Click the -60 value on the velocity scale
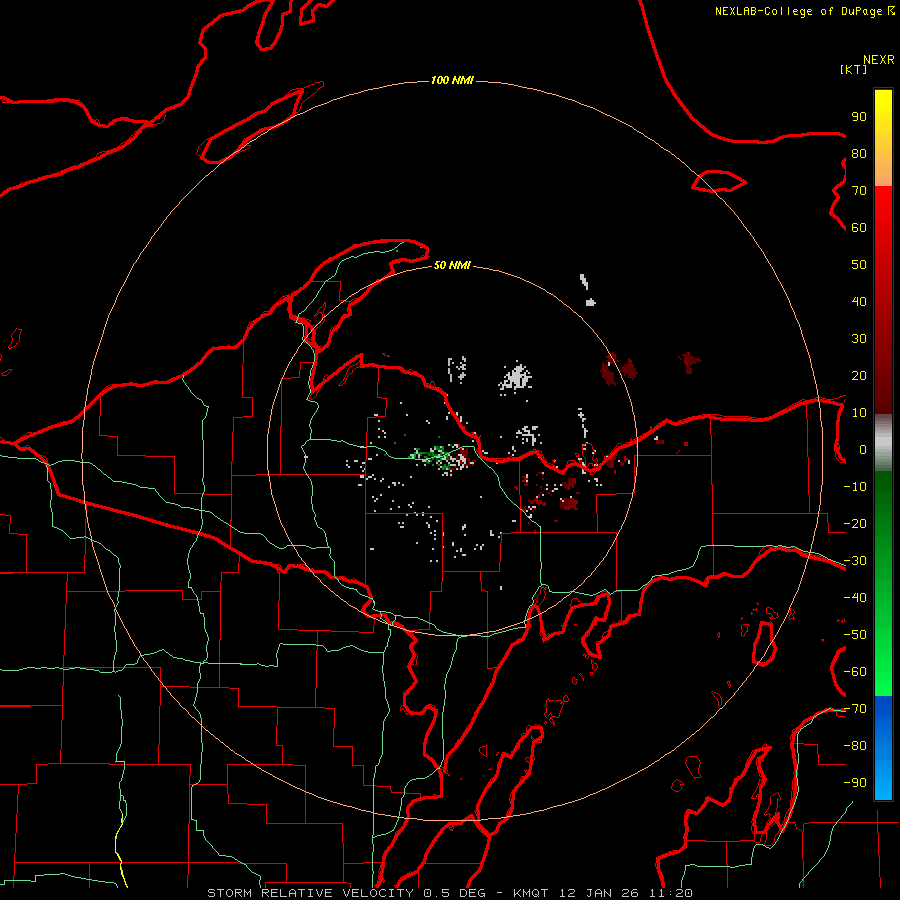The width and height of the screenshot is (900, 900). point(855,672)
